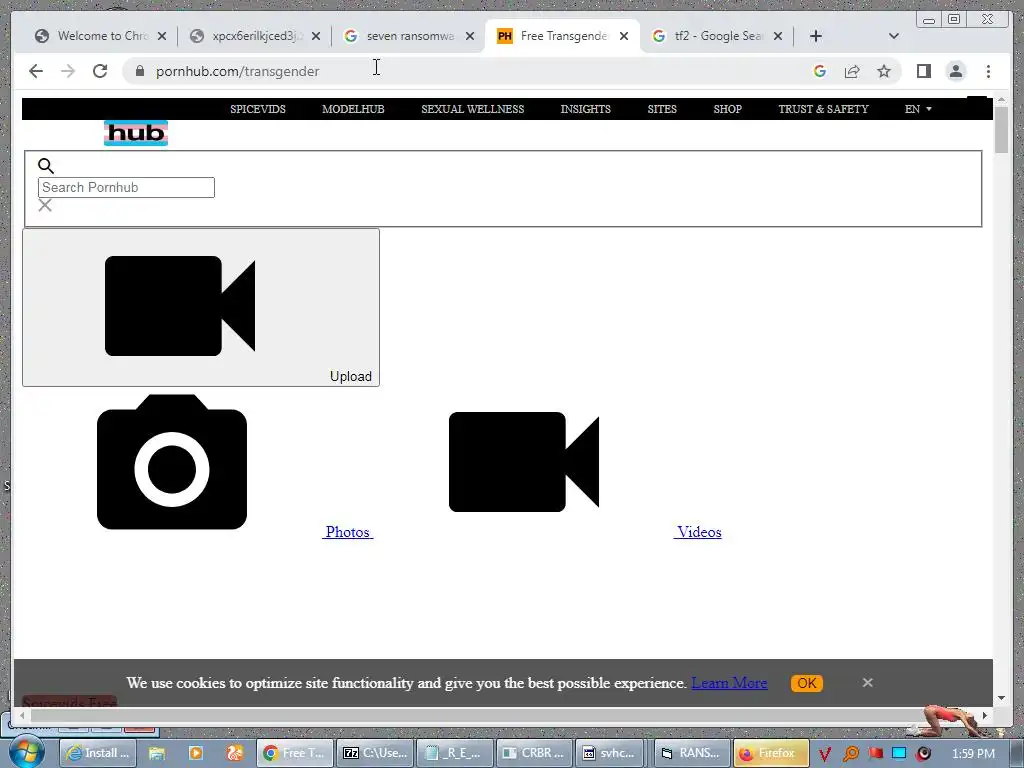Open the side panel icon
The image size is (1024, 768).
923,71
